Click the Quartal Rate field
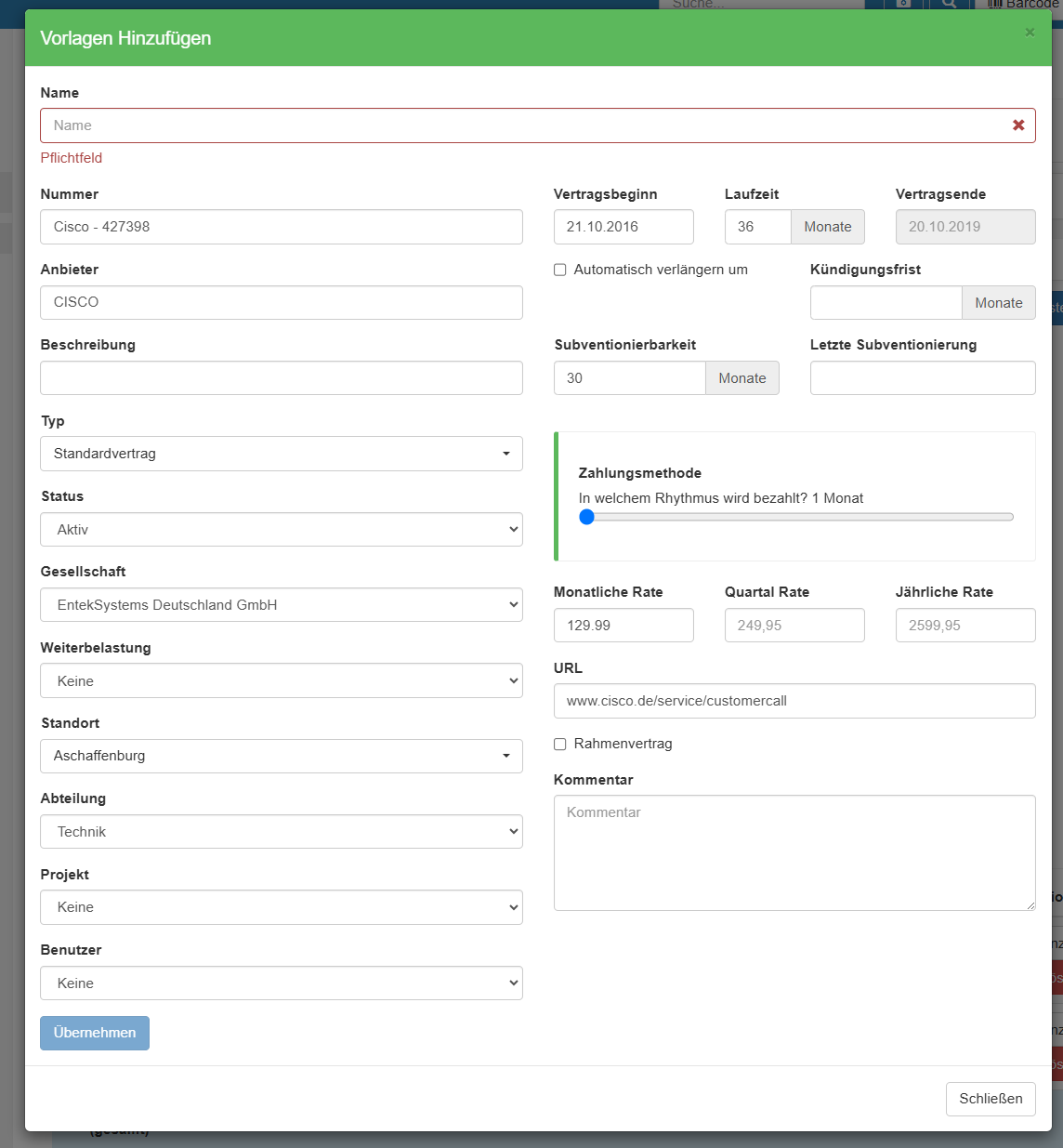Image resolution: width=1063 pixels, height=1148 pixels. (794, 626)
